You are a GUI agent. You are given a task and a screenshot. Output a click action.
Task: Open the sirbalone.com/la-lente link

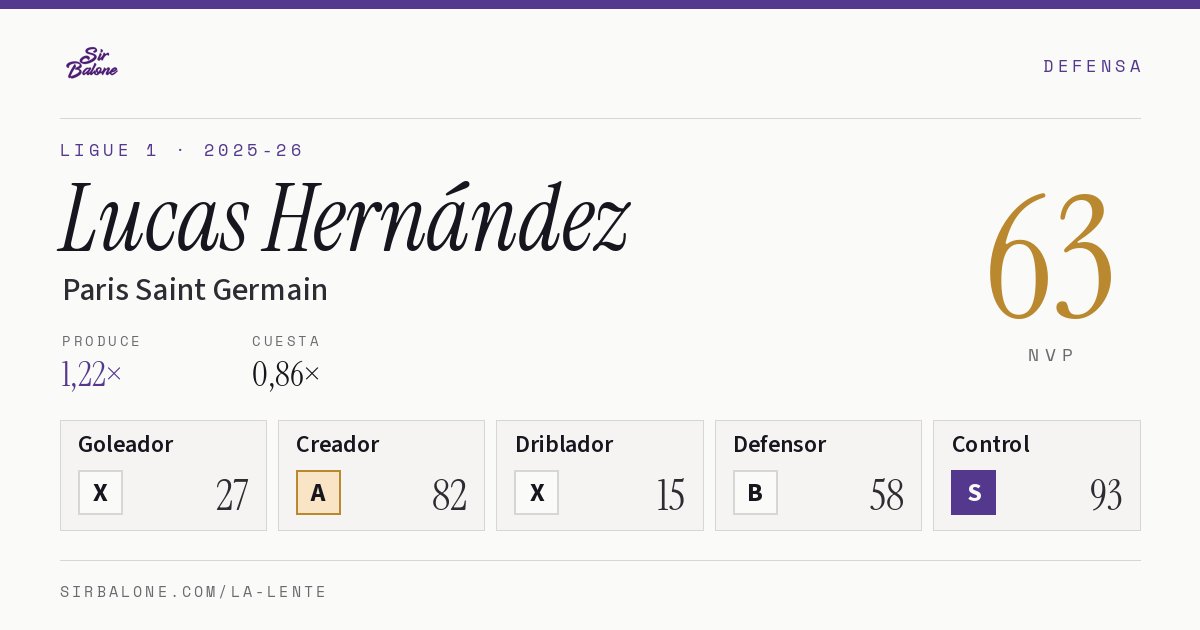tap(194, 592)
